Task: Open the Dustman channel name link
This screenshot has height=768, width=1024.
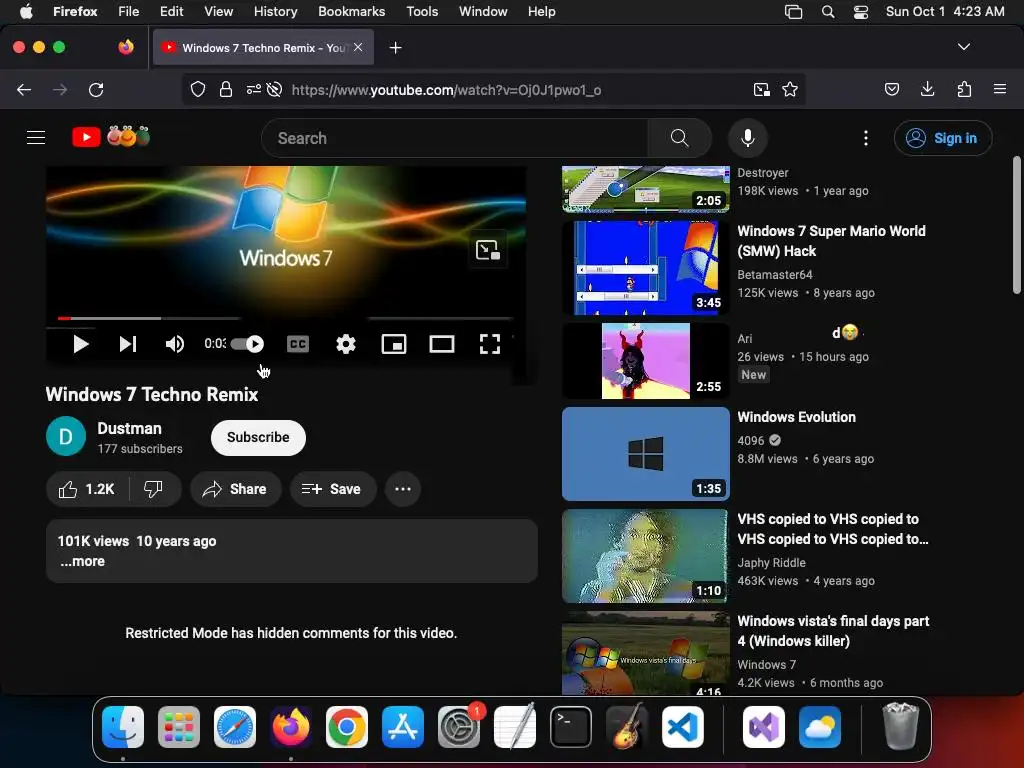Action: (129, 428)
